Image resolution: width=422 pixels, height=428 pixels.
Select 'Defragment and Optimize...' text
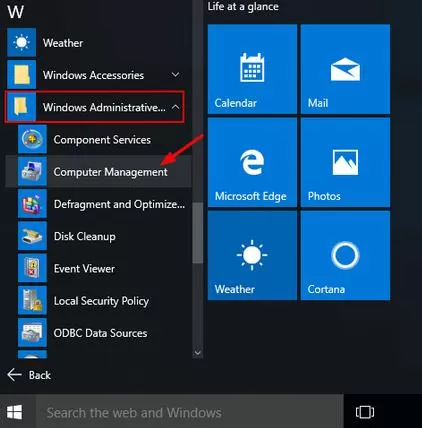pyautogui.click(x=119, y=204)
